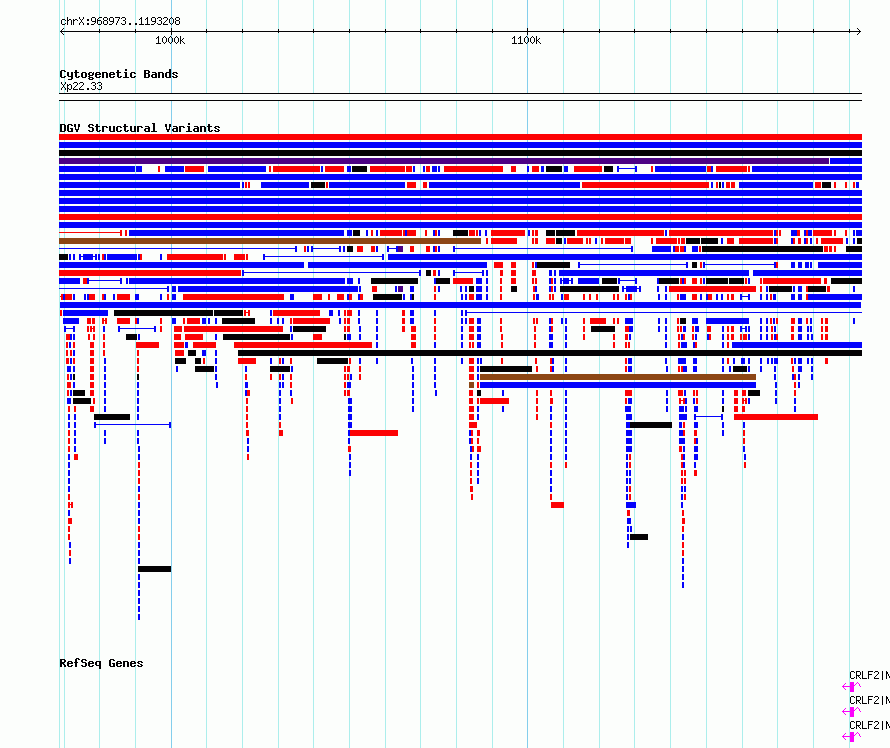Select the DGV Structural Variants track title
The width and height of the screenshot is (890, 748).
click(140, 128)
